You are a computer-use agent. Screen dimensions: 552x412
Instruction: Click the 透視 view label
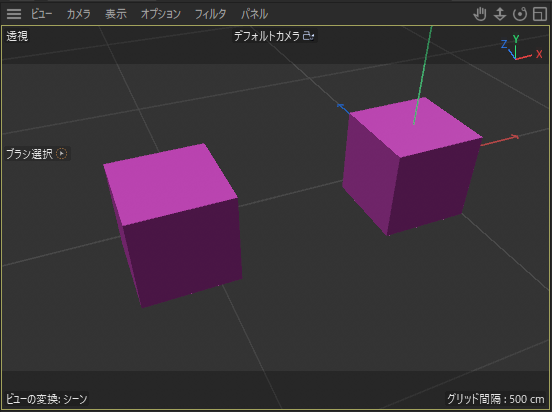[x=17, y=36]
